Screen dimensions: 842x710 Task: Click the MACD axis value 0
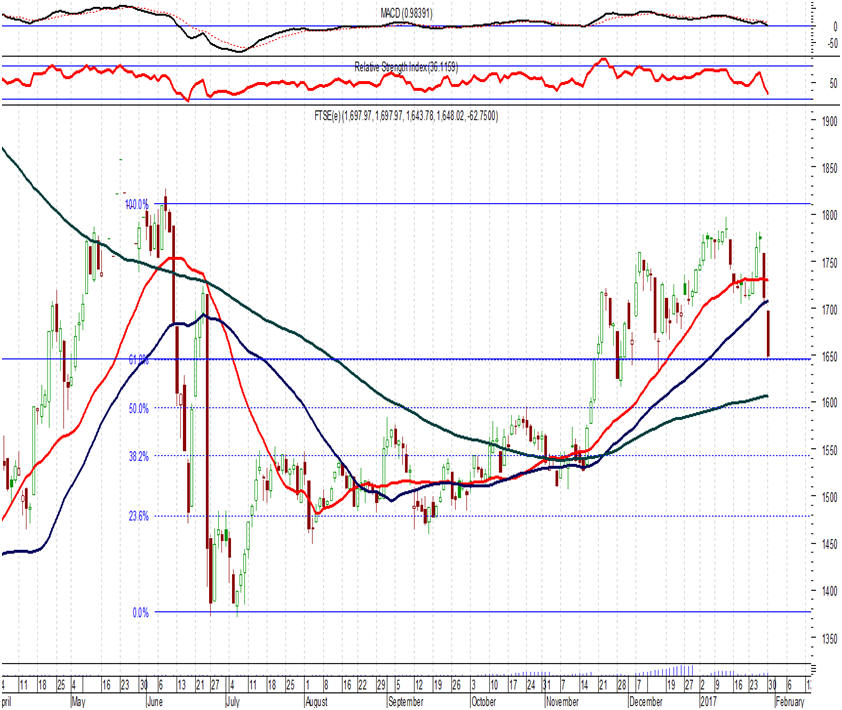coord(835,26)
